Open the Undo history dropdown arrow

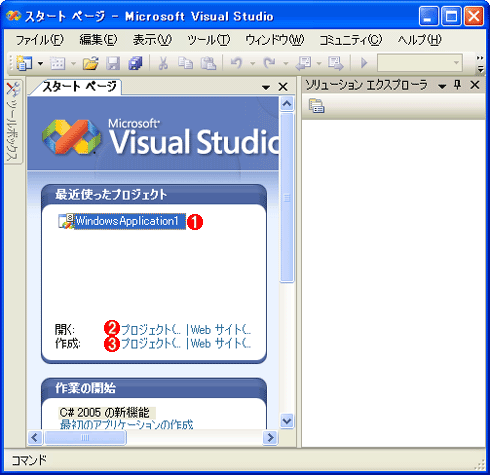pyautogui.click(x=252, y=63)
